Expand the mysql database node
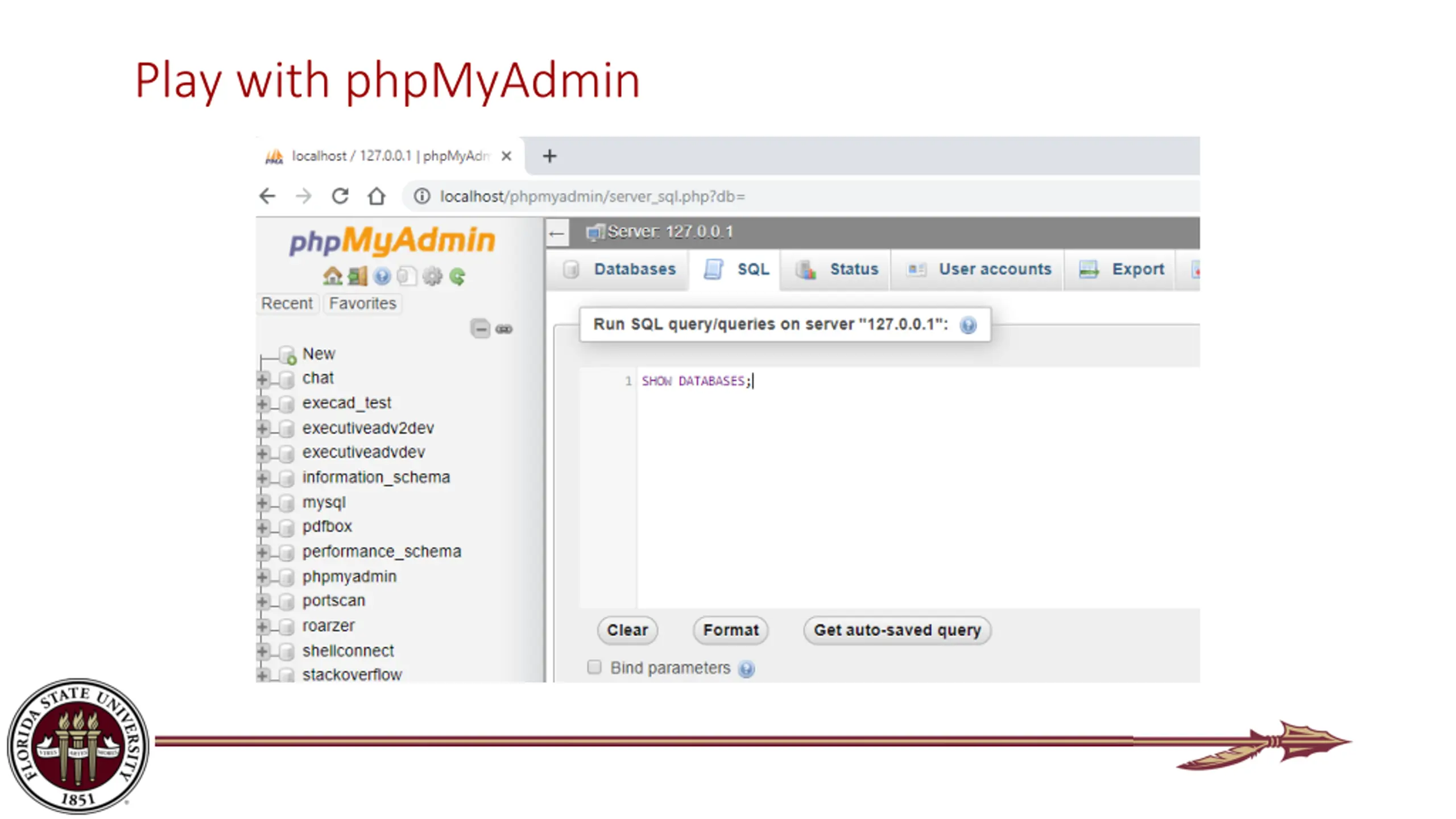 pos(262,503)
